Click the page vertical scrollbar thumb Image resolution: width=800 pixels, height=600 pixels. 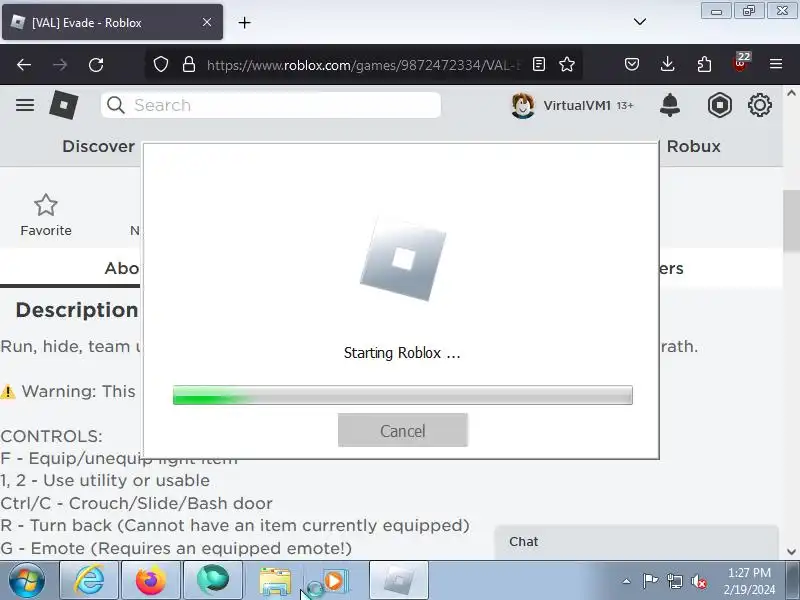tap(791, 221)
